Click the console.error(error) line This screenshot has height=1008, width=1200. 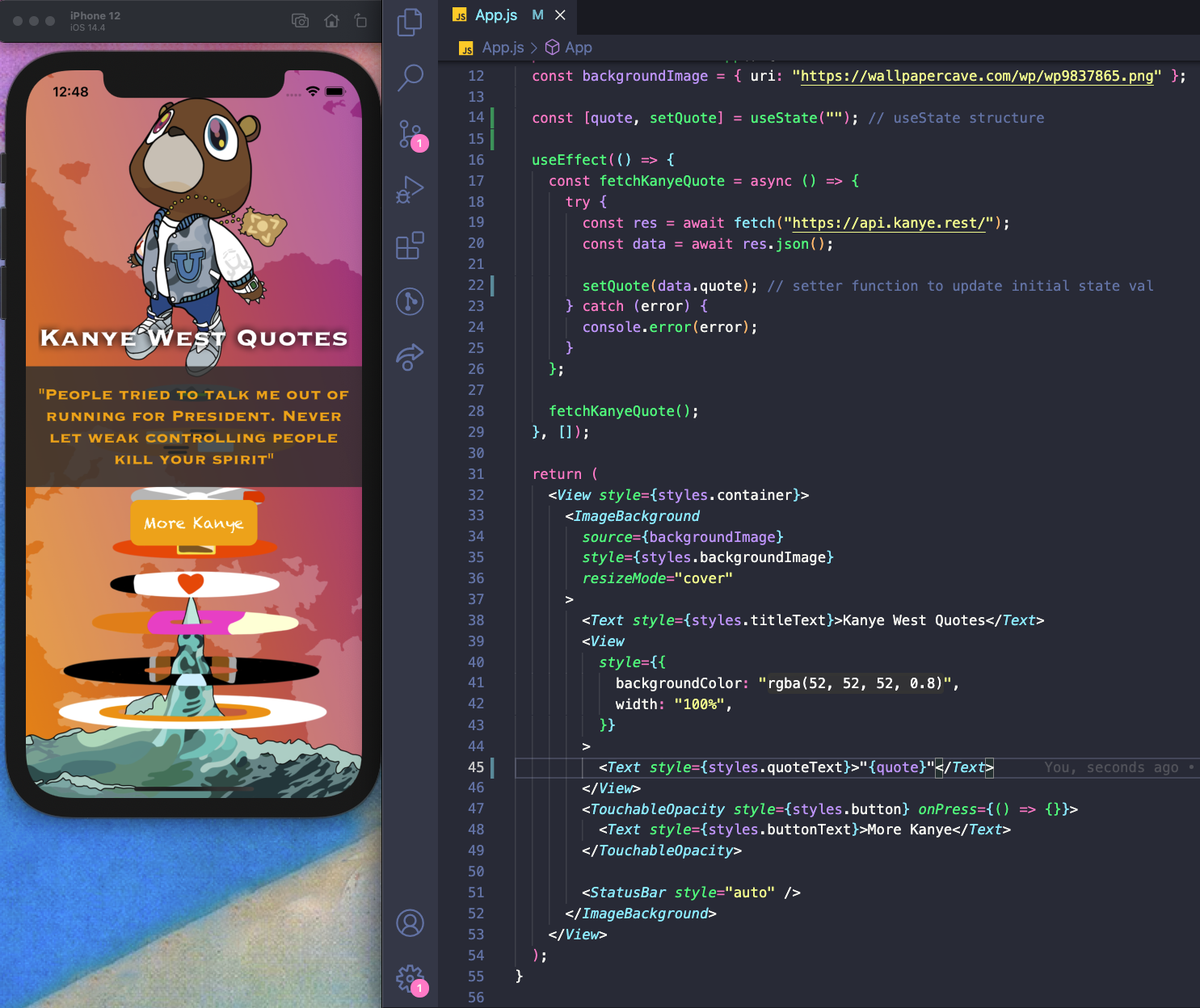point(670,327)
